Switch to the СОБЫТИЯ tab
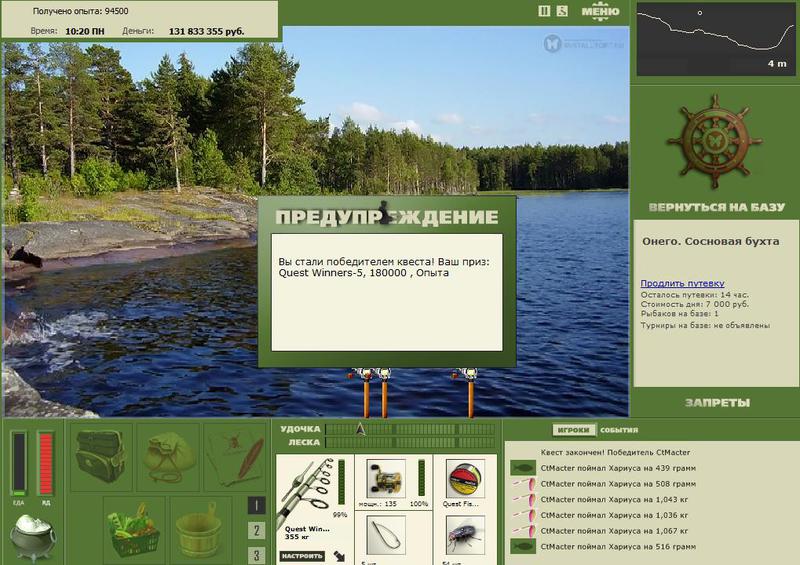Viewport: 800px width, 565px height. (x=619, y=430)
